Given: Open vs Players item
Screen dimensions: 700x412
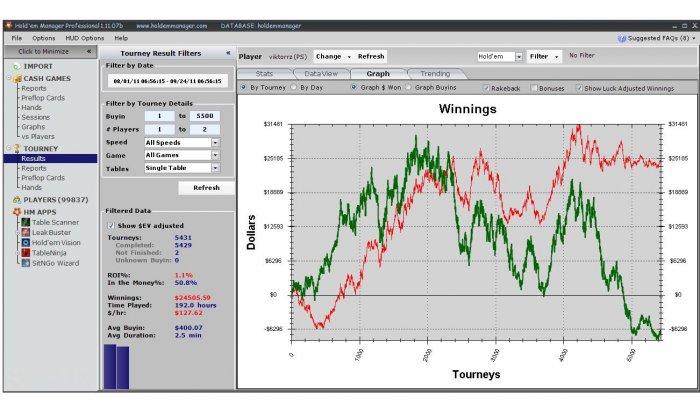Looking at the screenshot, I should click(x=38, y=137).
